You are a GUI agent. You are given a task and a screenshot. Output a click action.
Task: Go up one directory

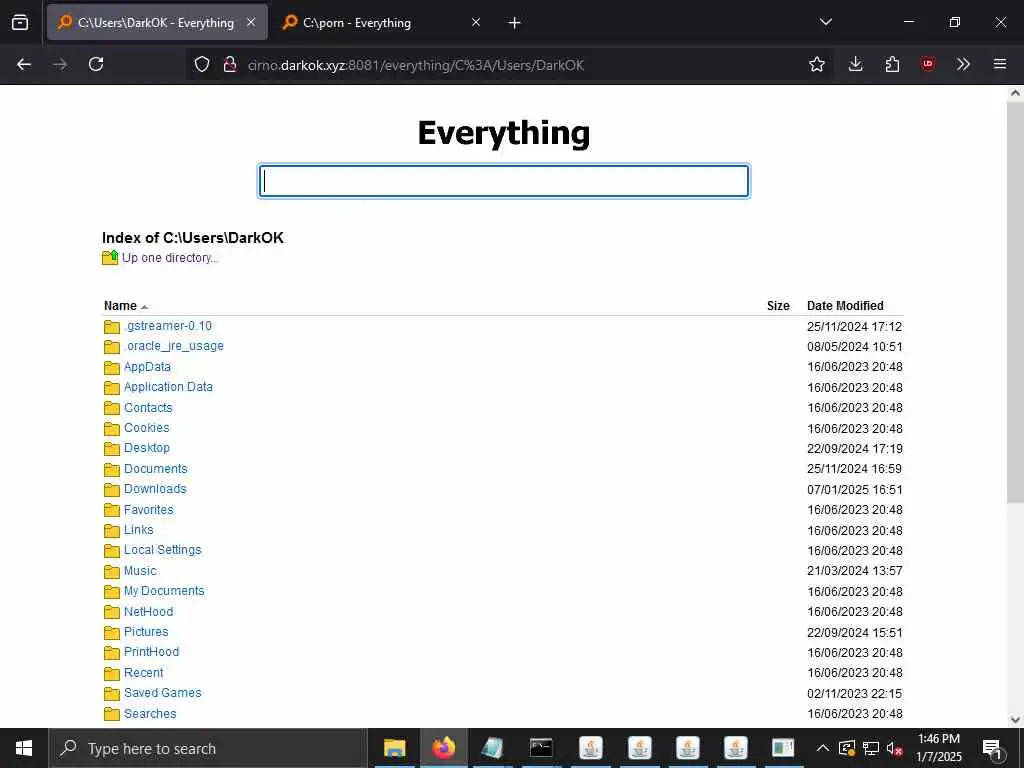coord(170,258)
